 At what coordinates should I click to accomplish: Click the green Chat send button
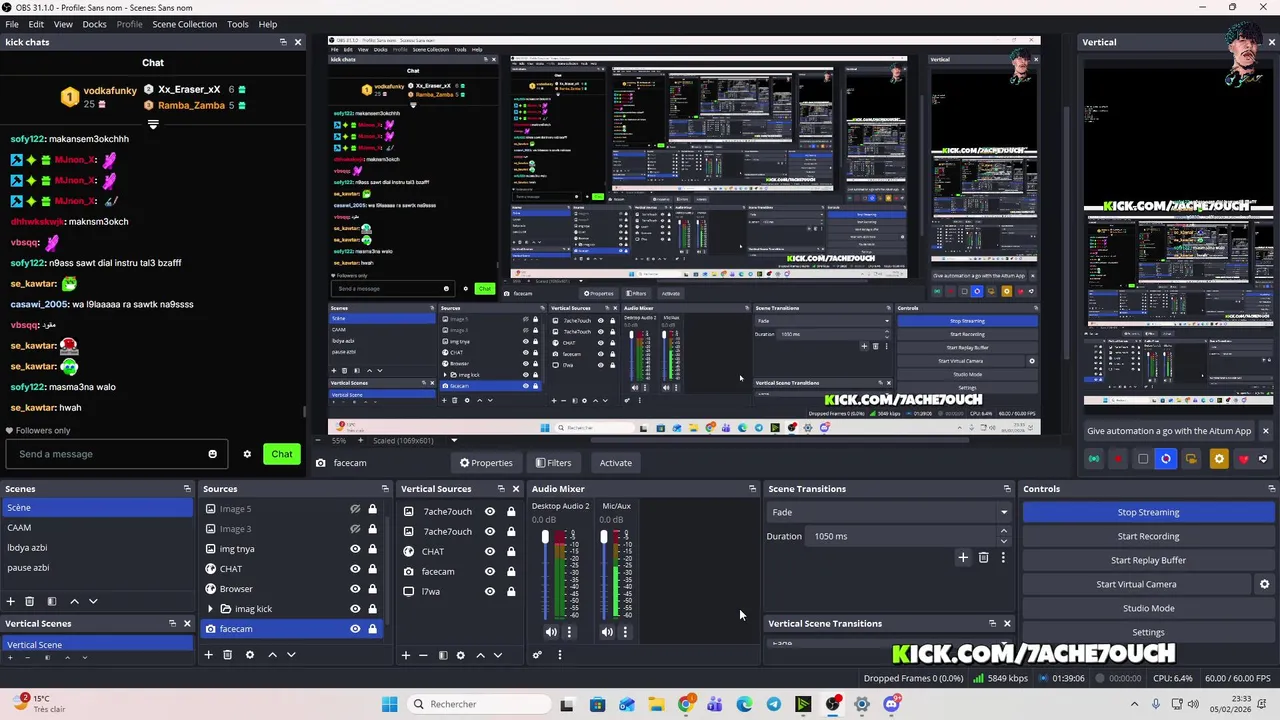pyautogui.click(x=282, y=454)
